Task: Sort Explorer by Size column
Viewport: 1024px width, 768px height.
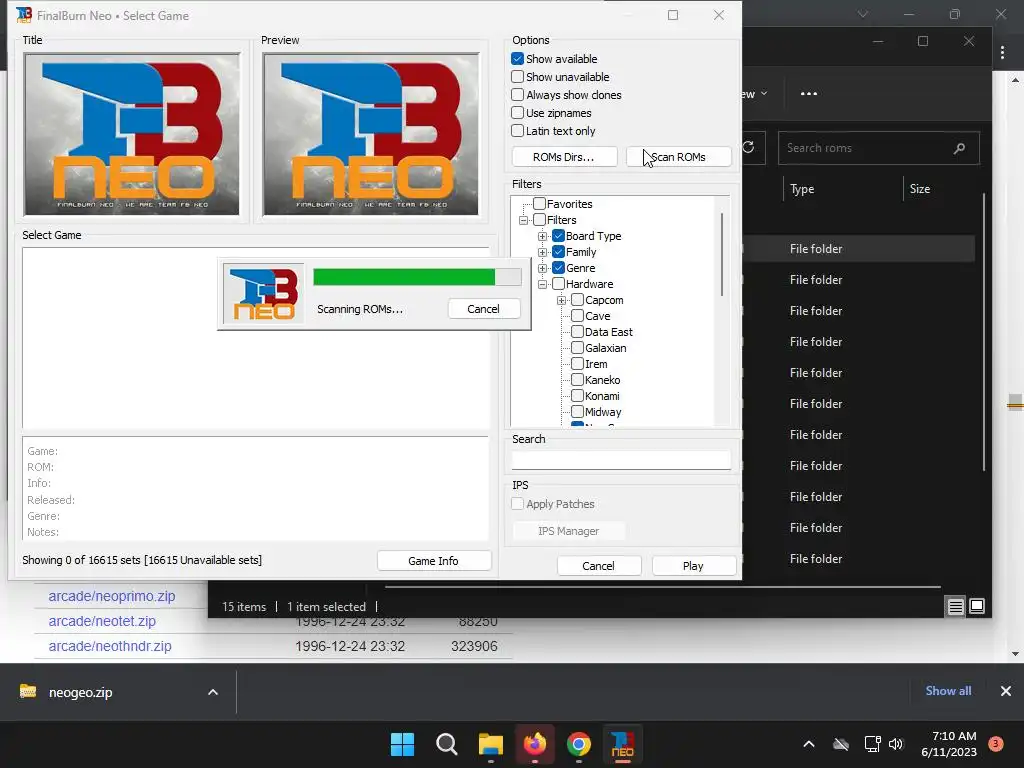Action: [920, 189]
